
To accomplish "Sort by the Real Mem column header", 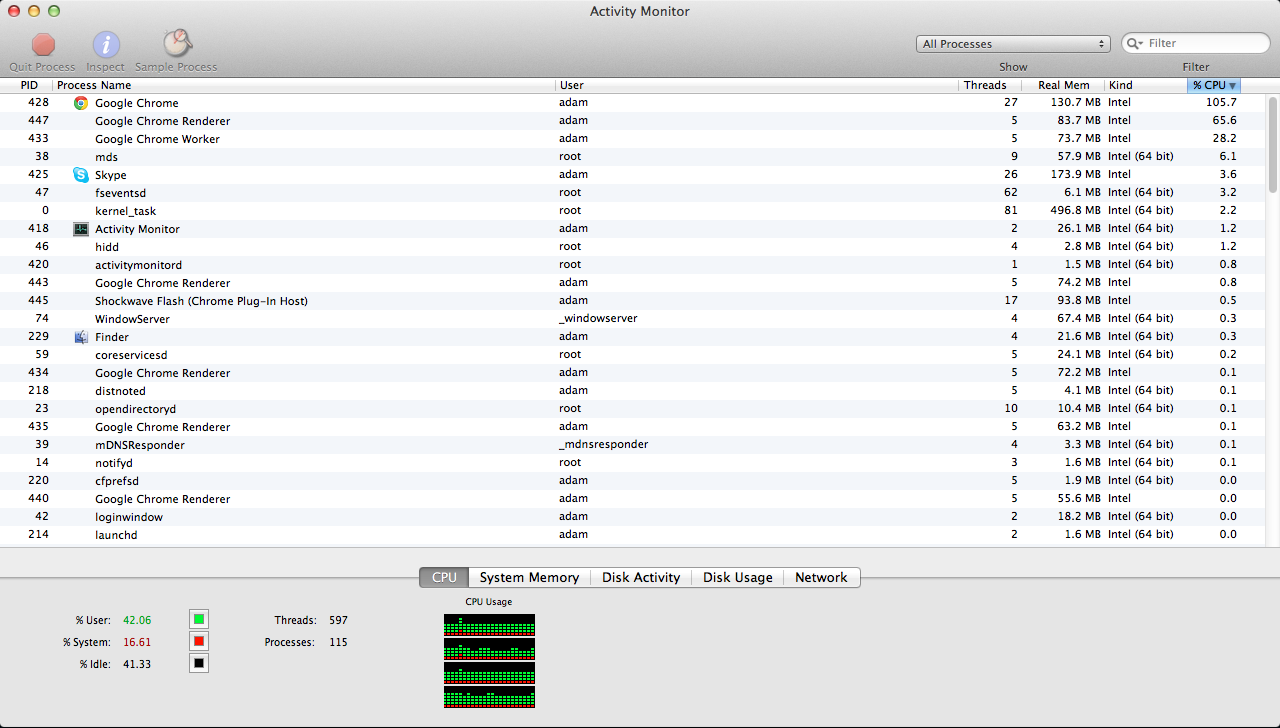I will pos(1063,85).
